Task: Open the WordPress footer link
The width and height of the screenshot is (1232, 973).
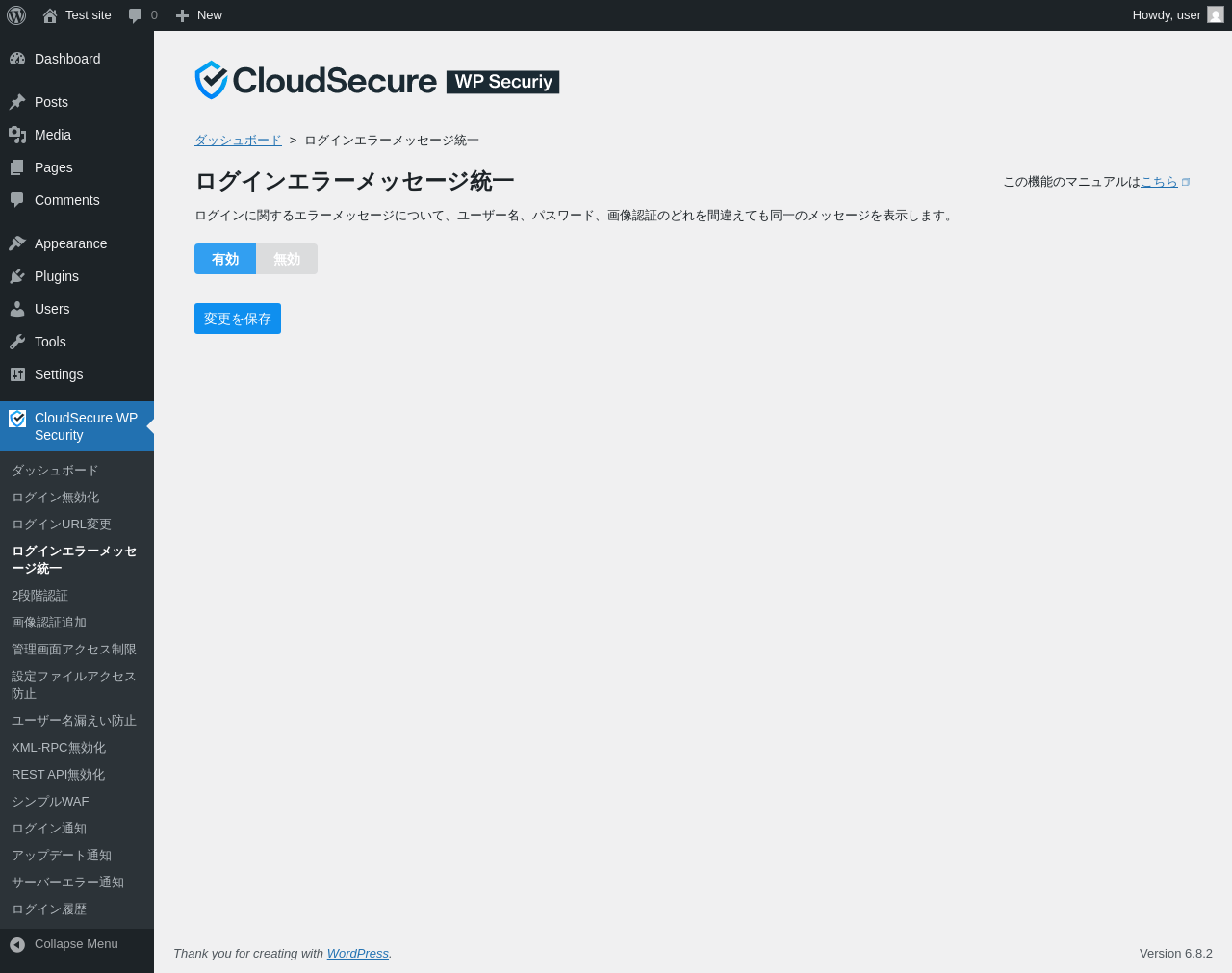Action: [x=358, y=954]
